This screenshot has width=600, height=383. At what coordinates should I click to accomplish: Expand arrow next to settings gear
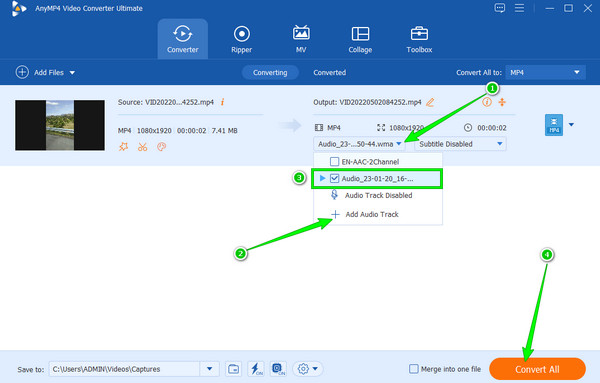tap(315, 369)
